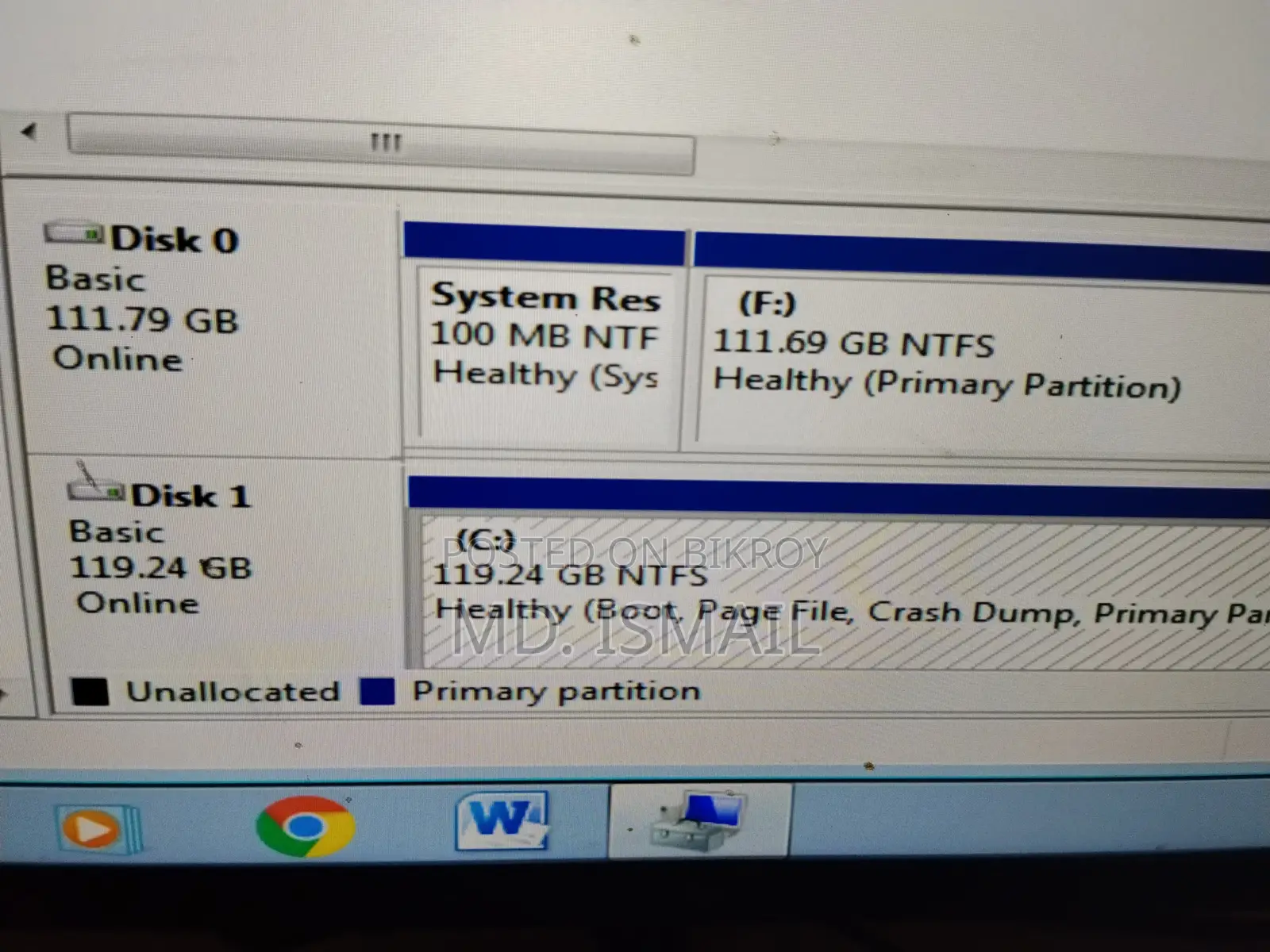Launch Google Chrome from the taskbar
Screen dimensions: 1270x952
tap(305, 825)
